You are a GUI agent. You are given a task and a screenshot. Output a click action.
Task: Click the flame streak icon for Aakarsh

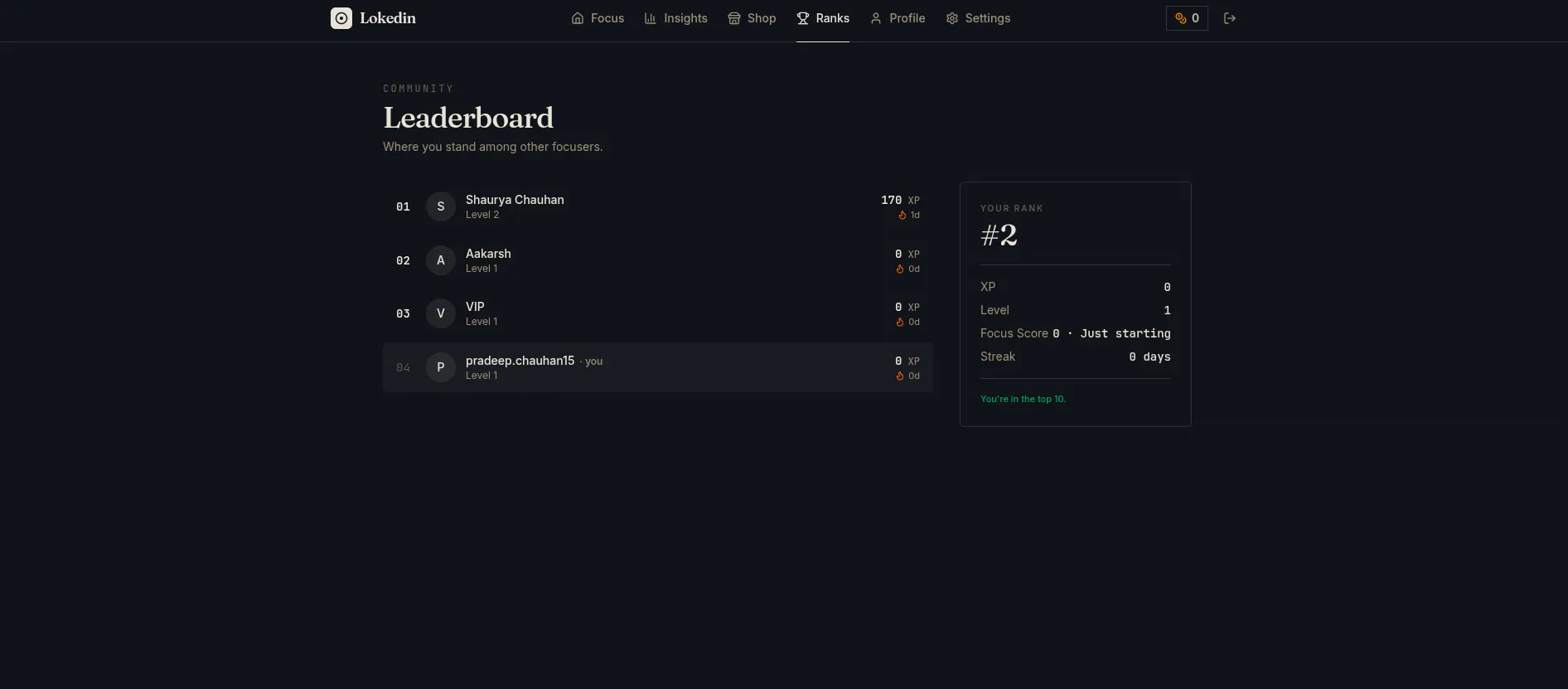[900, 269]
